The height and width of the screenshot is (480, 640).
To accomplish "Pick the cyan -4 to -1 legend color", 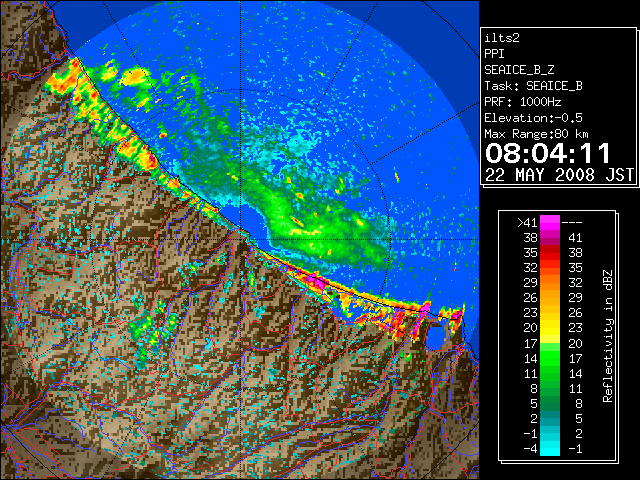I will click(550, 448).
